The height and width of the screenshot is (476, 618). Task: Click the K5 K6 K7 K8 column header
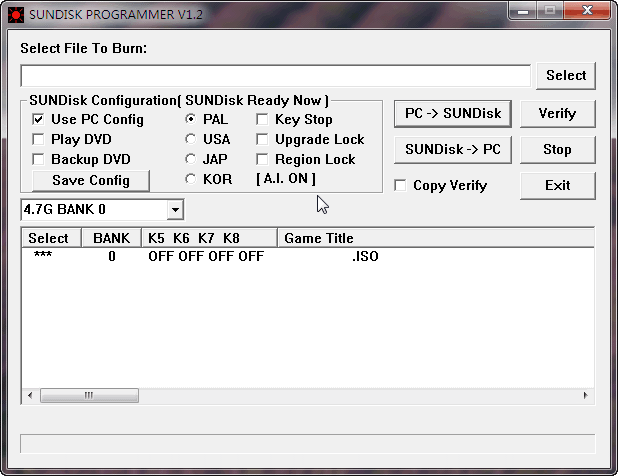click(209, 238)
